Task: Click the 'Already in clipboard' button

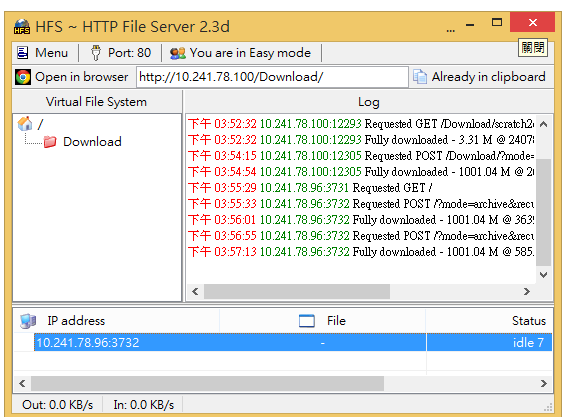Action: pyautogui.click(x=480, y=77)
